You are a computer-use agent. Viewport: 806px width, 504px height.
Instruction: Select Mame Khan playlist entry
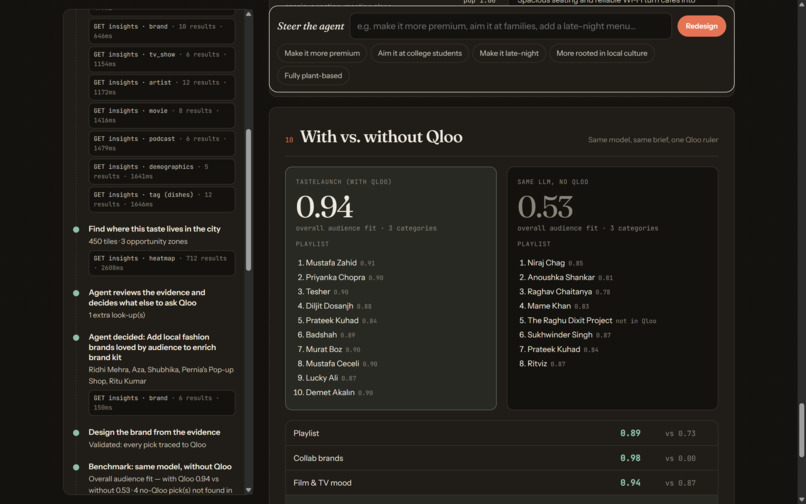point(549,306)
